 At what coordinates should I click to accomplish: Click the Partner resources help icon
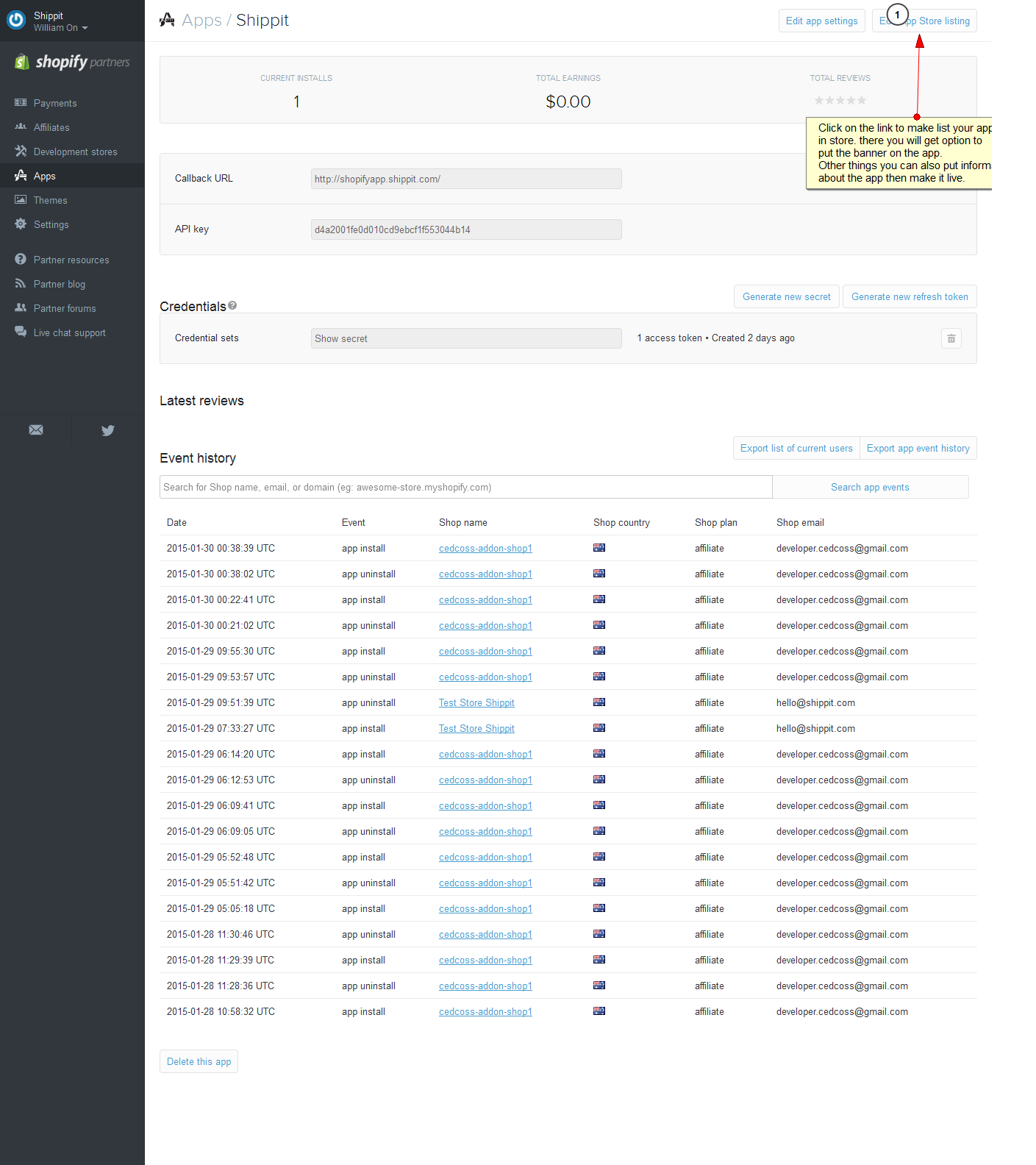(21, 260)
